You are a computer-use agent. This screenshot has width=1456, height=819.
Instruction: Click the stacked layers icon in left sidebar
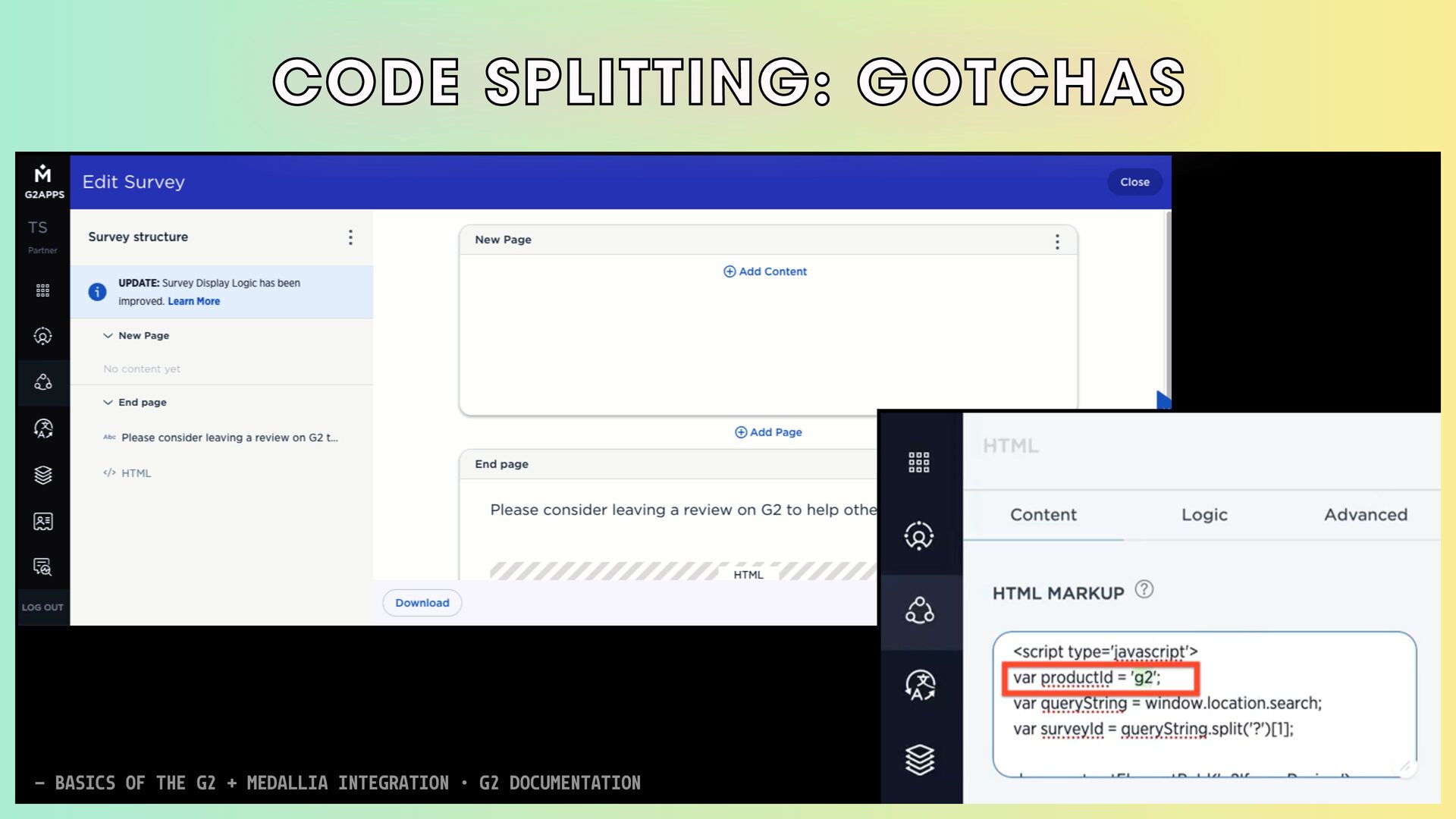coord(42,475)
